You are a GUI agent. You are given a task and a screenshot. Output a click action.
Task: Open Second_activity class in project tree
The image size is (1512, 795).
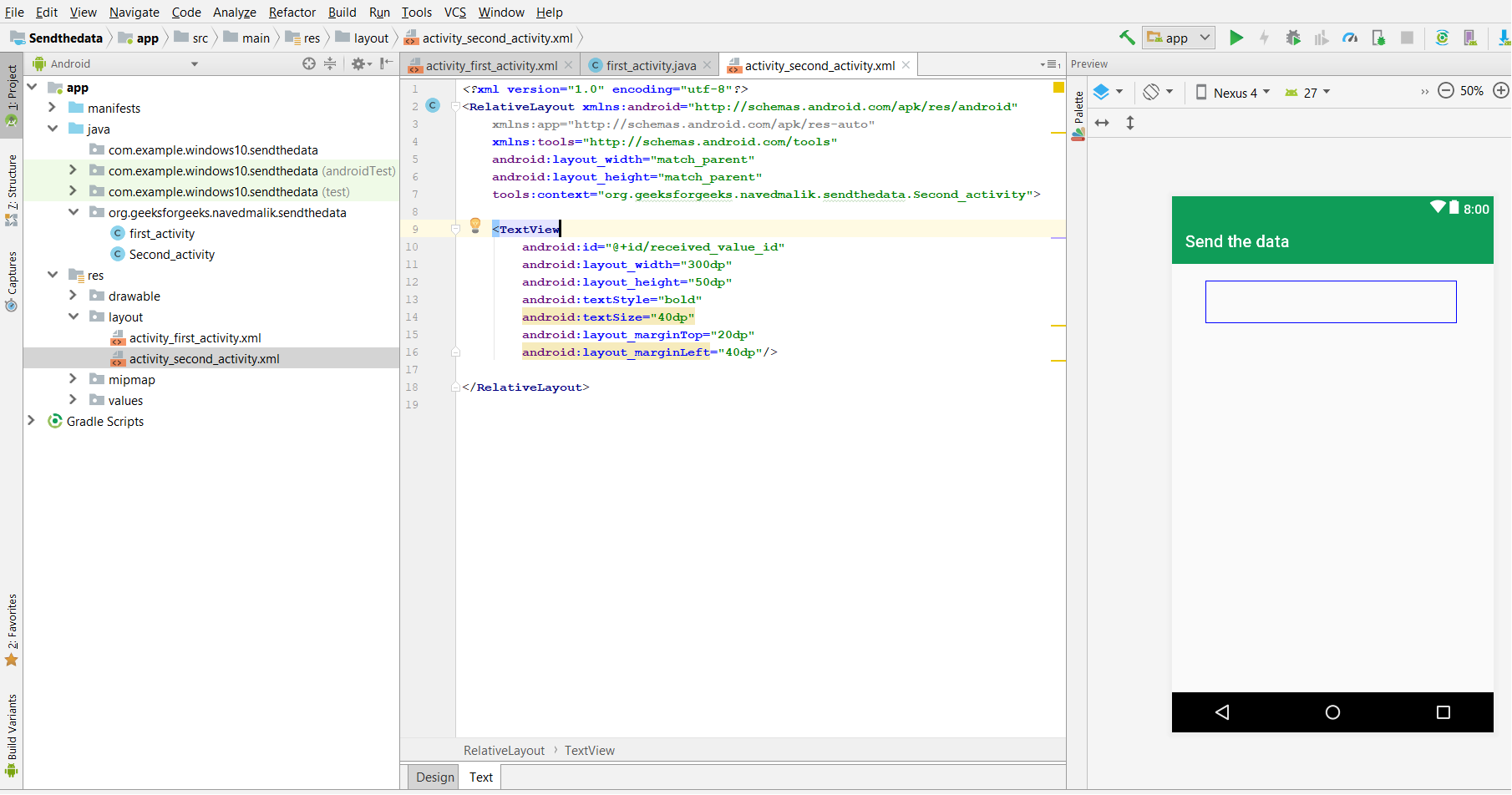click(x=172, y=254)
